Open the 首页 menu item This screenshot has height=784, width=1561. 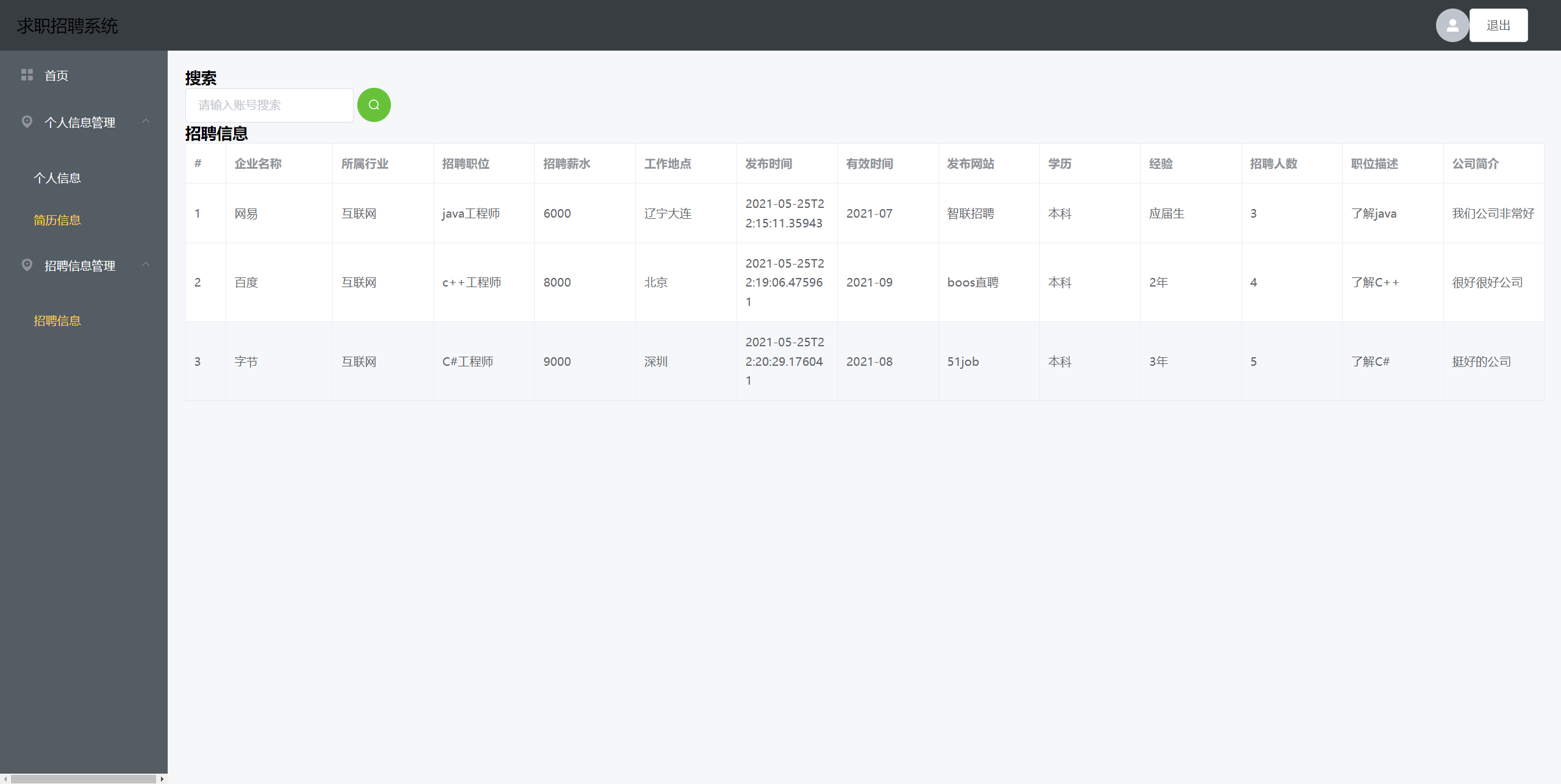point(56,76)
